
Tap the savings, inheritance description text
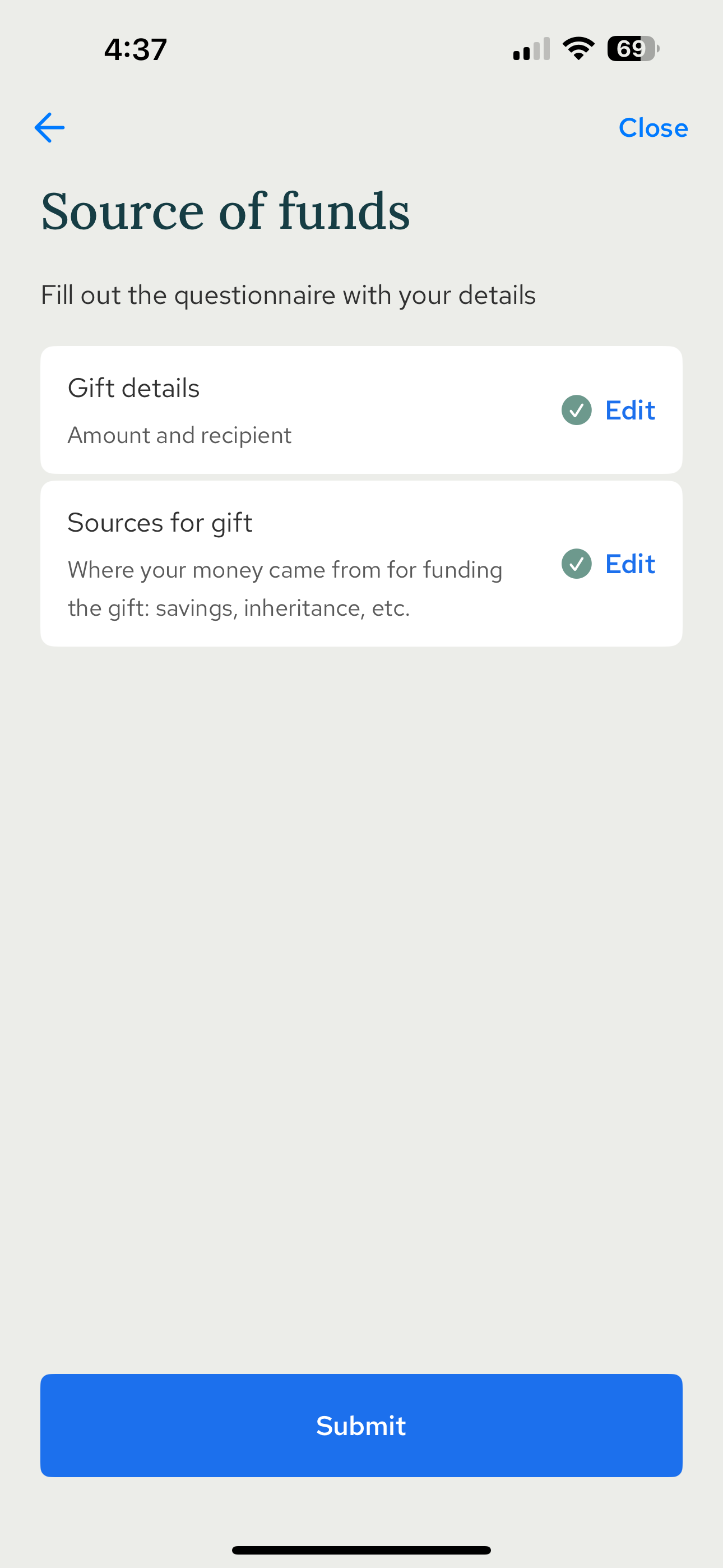(239, 608)
